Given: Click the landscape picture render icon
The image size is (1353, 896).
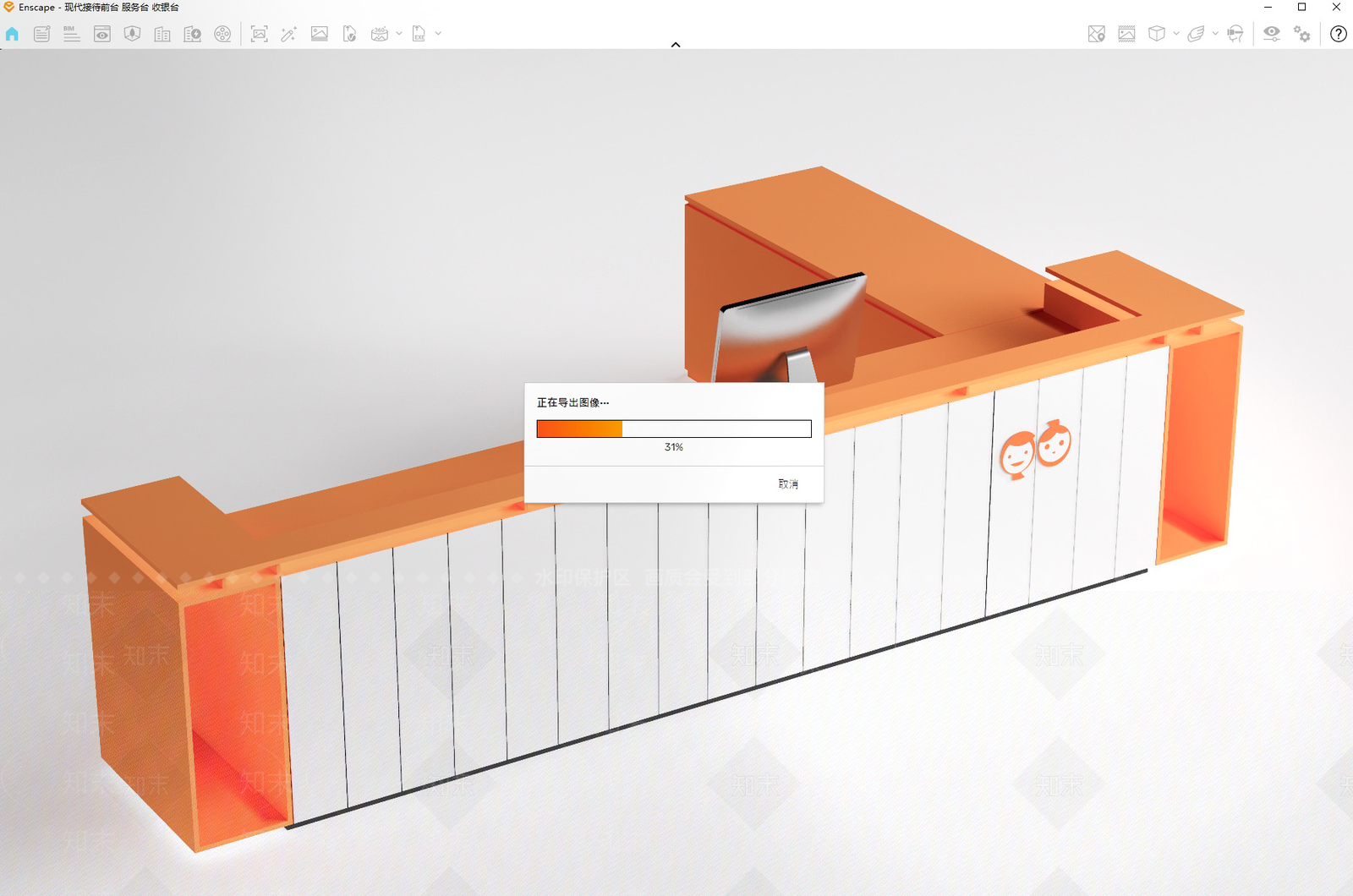Looking at the screenshot, I should [320, 34].
